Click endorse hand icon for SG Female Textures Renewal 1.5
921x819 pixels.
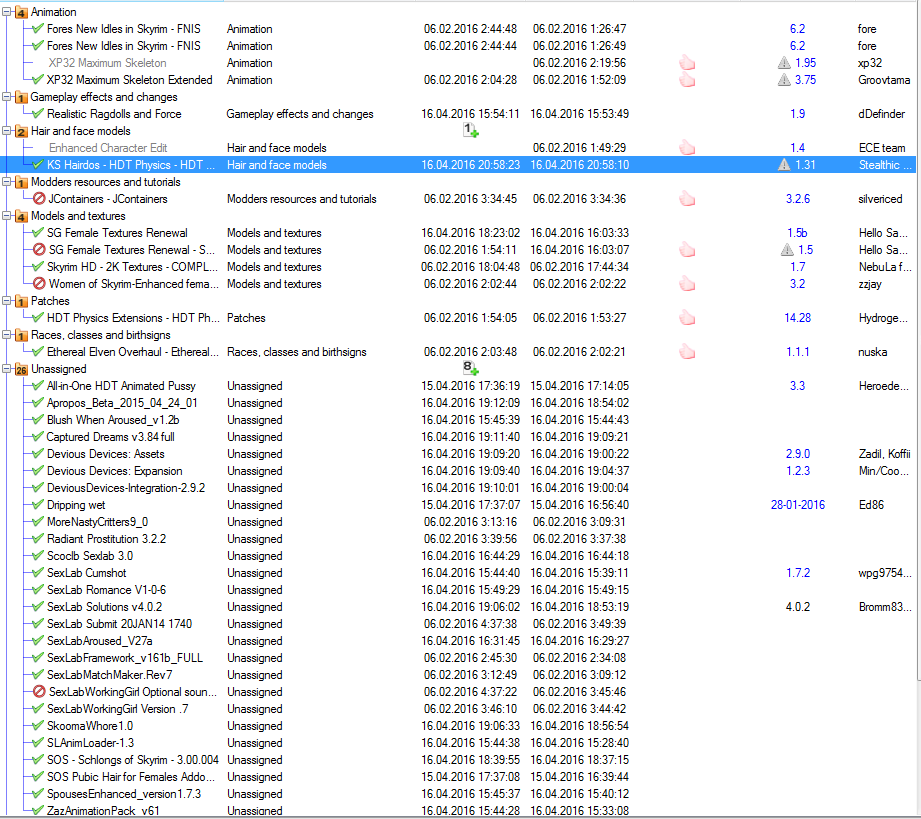point(687,250)
